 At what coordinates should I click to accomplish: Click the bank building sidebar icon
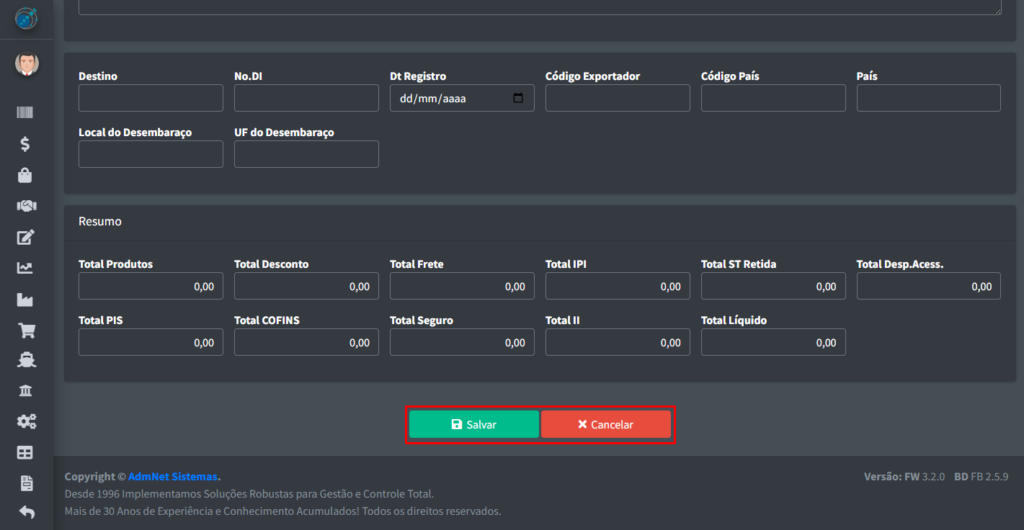coord(26,391)
